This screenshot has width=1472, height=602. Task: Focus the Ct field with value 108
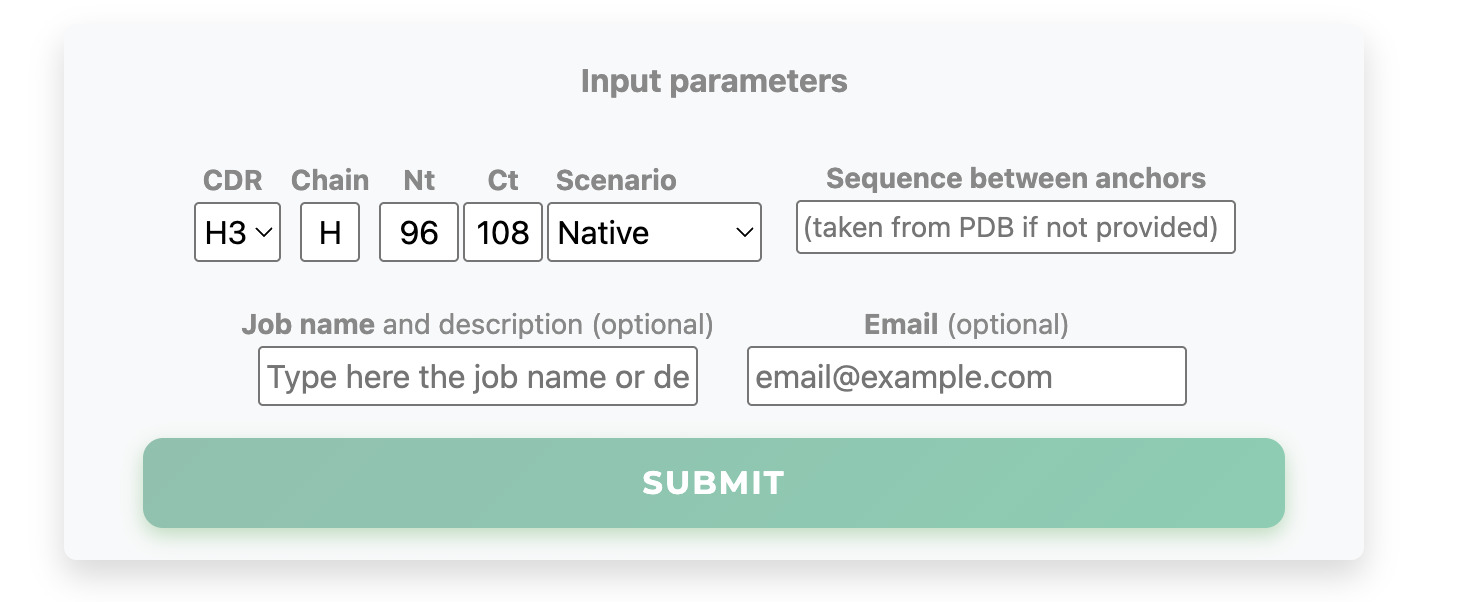tap(503, 233)
